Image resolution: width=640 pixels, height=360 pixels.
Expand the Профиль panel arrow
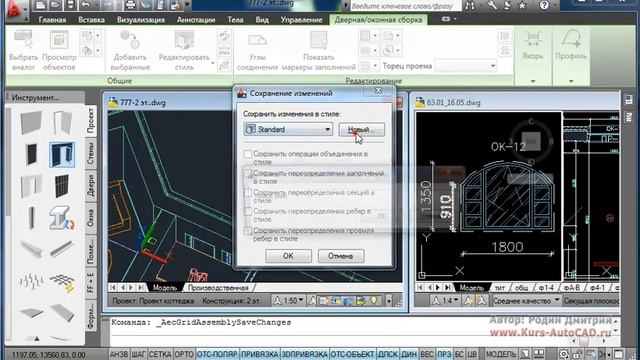(x=571, y=81)
